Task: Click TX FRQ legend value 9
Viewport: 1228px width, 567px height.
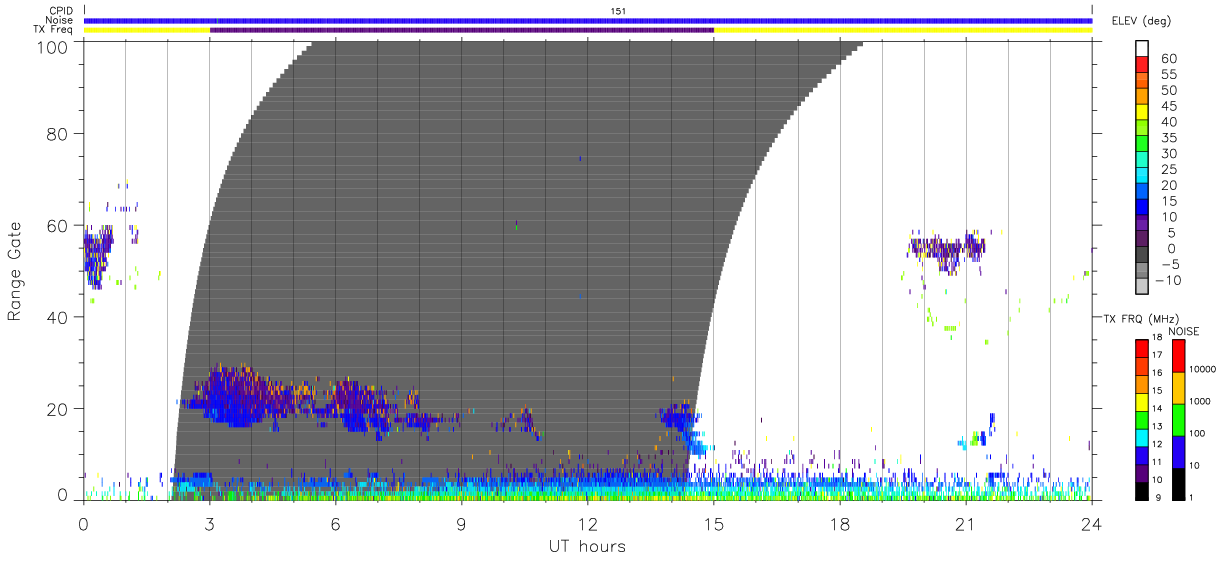Action: coord(1156,496)
